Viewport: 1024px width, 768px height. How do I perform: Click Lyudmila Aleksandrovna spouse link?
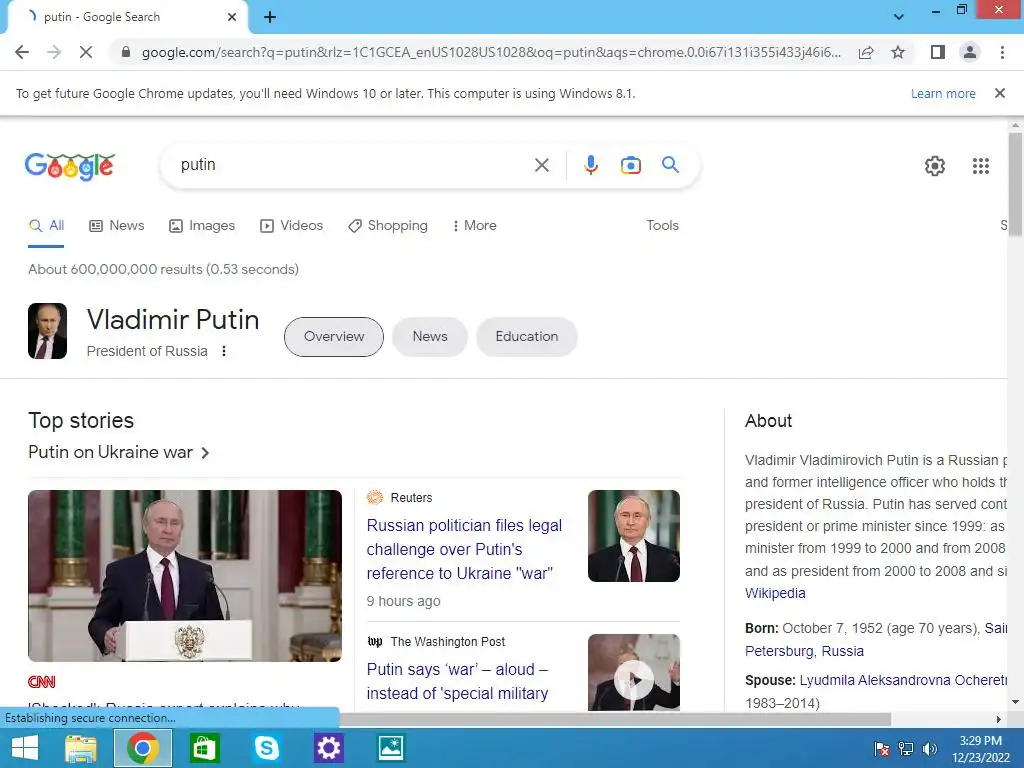[x=903, y=680]
